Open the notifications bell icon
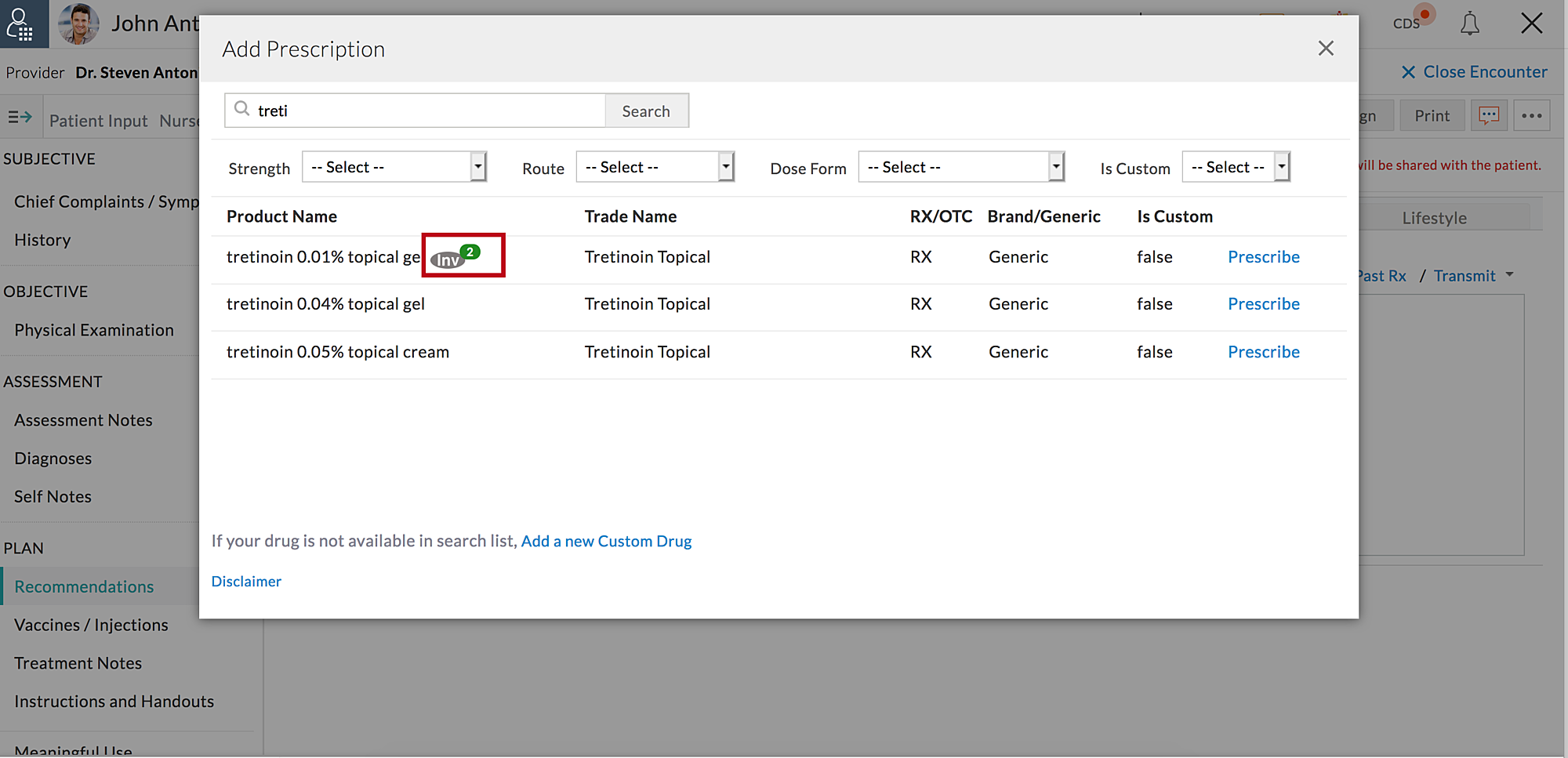Viewport: 1568px width, 758px height. [x=1469, y=24]
